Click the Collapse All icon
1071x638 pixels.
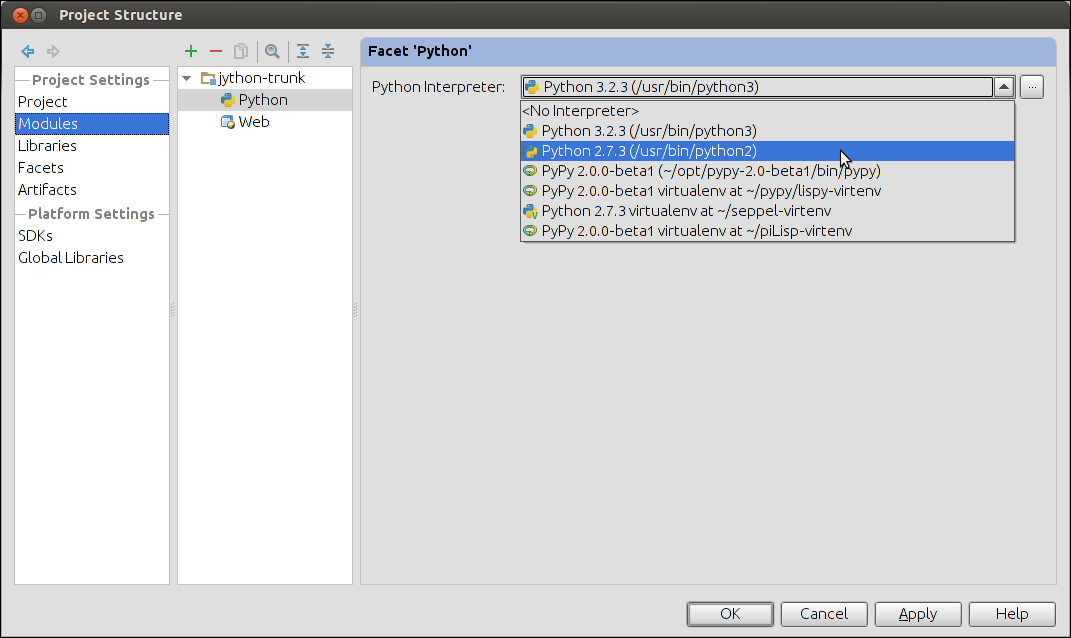click(x=328, y=51)
